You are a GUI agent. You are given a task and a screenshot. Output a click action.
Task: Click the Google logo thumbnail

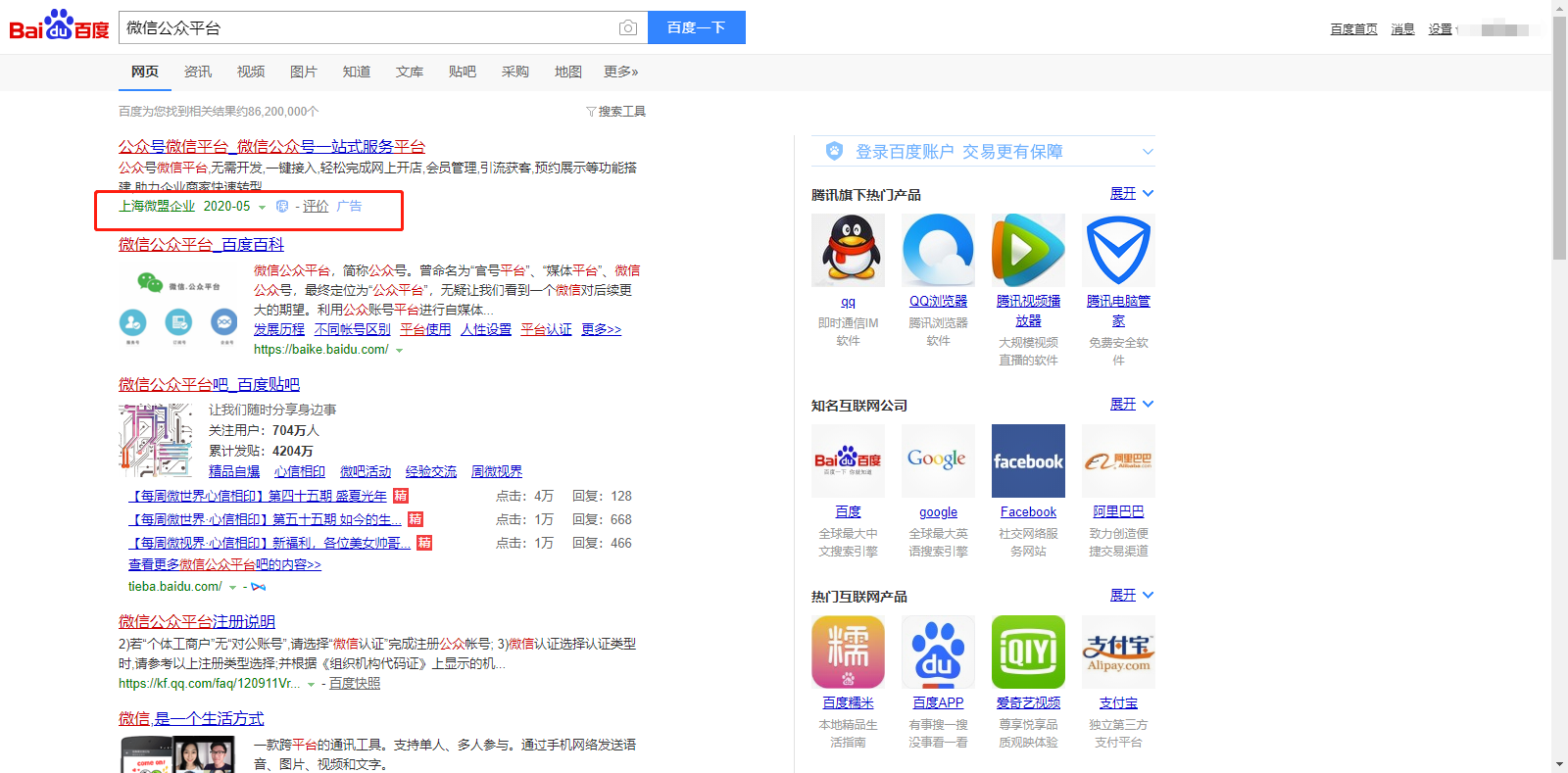coord(938,460)
